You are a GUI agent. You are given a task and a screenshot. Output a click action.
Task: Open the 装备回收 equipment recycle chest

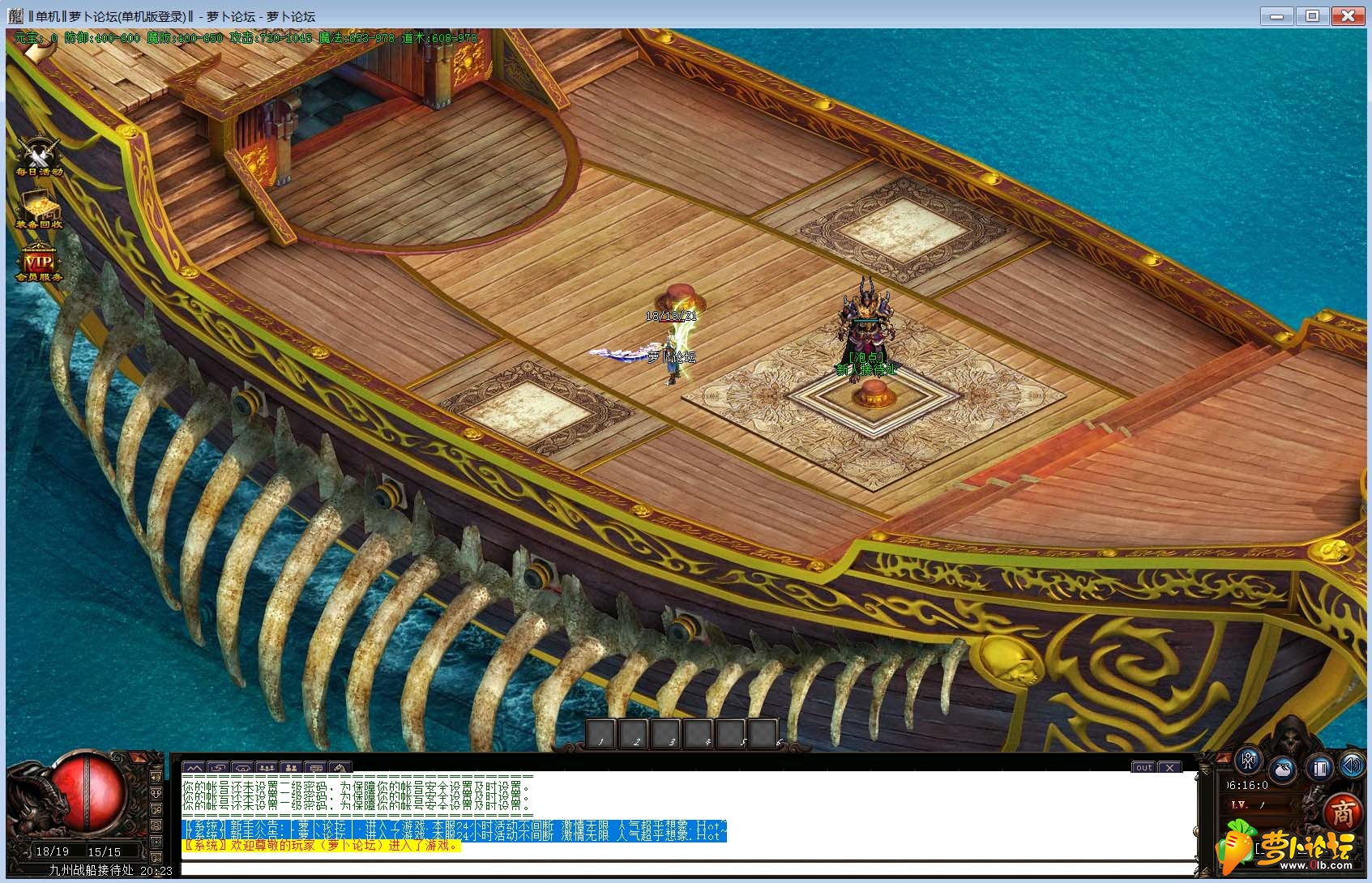point(38,210)
